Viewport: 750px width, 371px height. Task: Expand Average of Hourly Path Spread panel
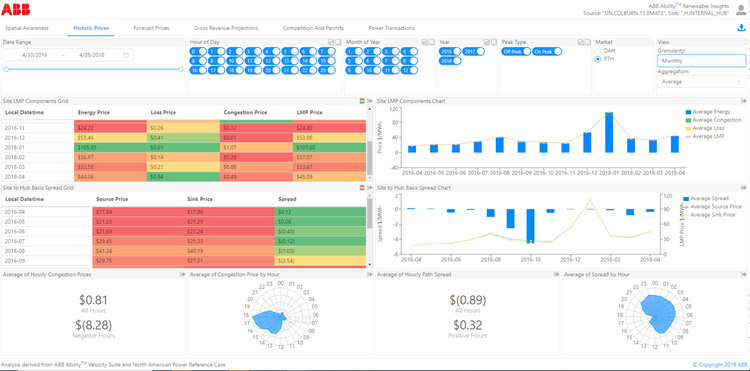click(x=556, y=274)
